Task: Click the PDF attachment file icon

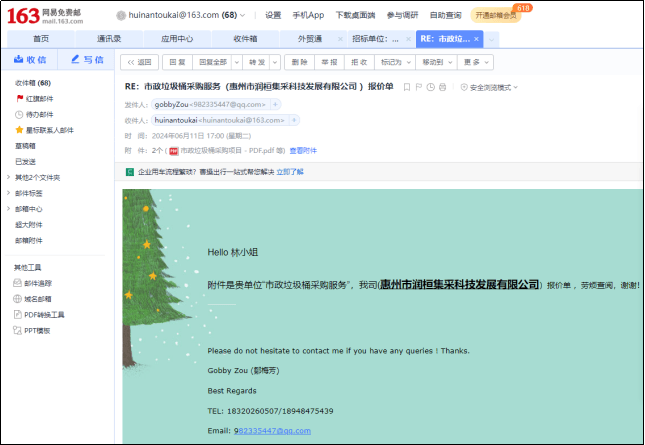Action: click(174, 151)
